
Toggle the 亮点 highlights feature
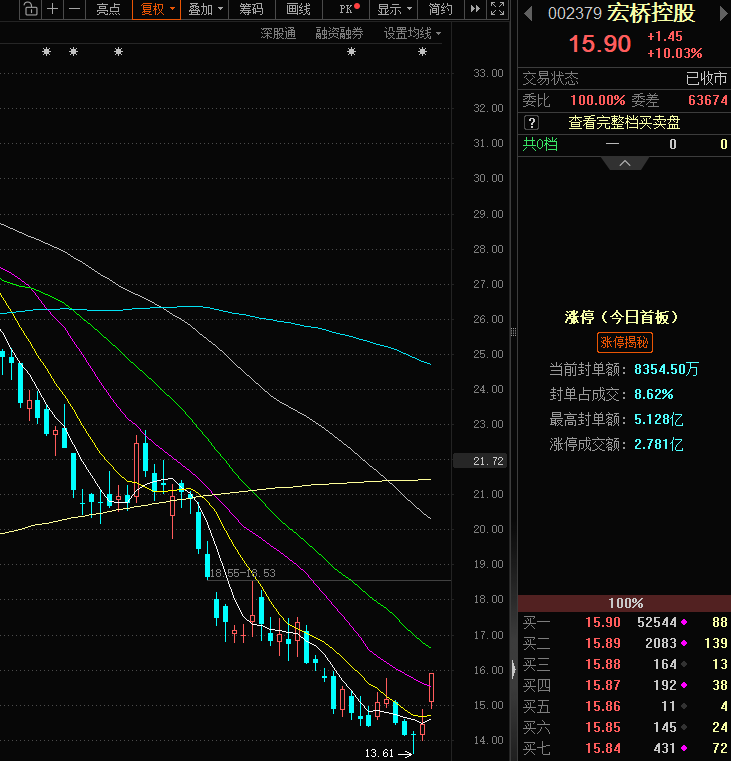pyautogui.click(x=108, y=9)
